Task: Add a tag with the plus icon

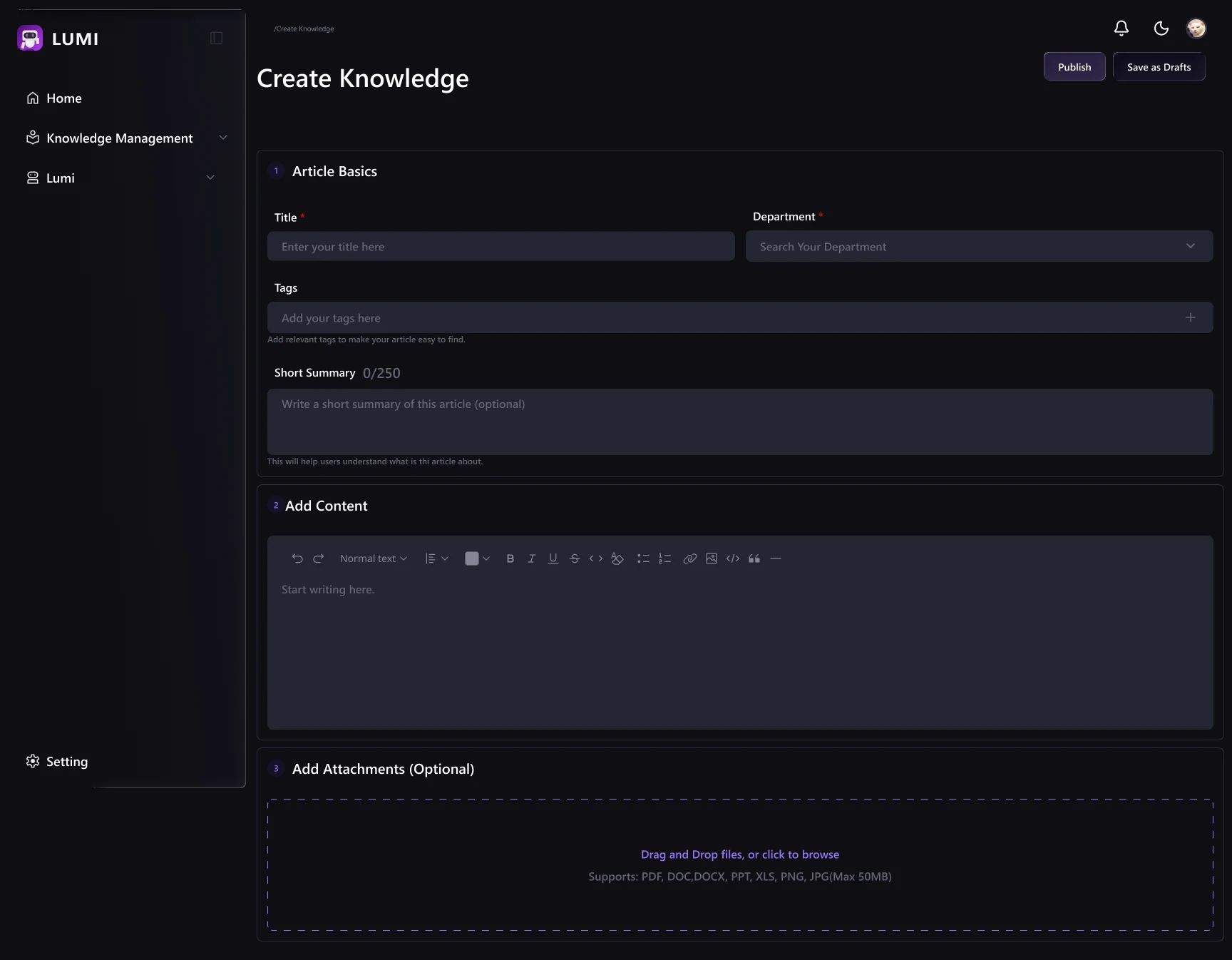Action: pyautogui.click(x=1191, y=317)
